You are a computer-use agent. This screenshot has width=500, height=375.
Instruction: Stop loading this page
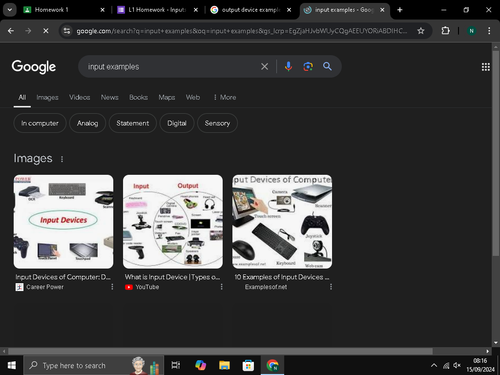pos(46,31)
